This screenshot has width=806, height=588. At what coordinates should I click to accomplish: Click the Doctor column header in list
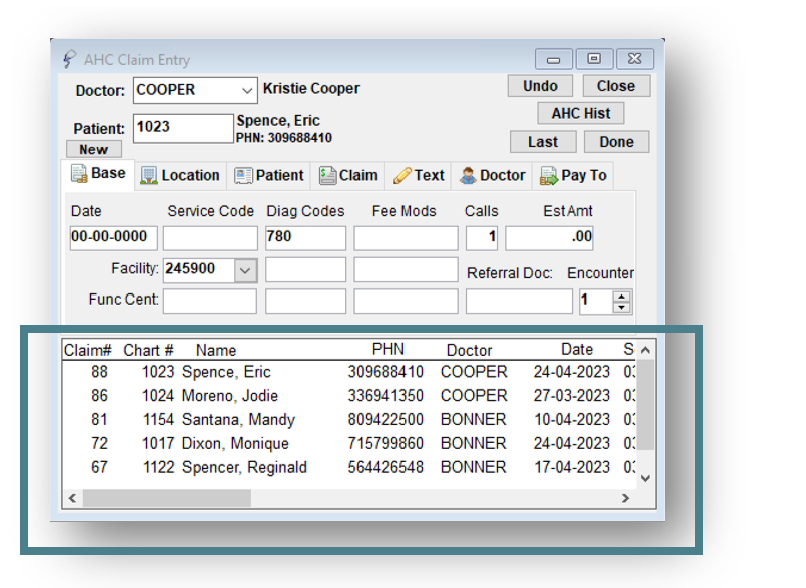tap(469, 350)
